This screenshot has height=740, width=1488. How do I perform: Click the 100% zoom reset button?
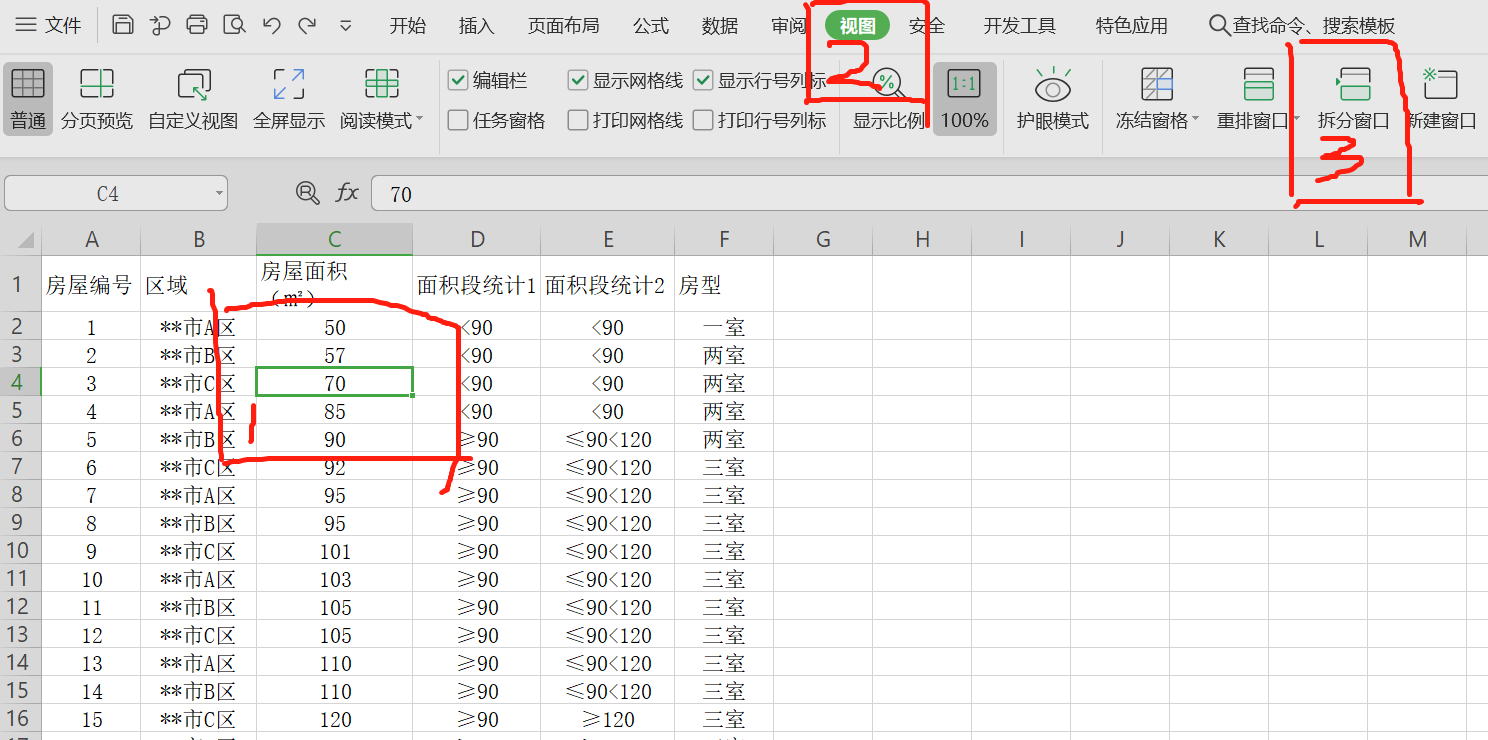click(965, 98)
